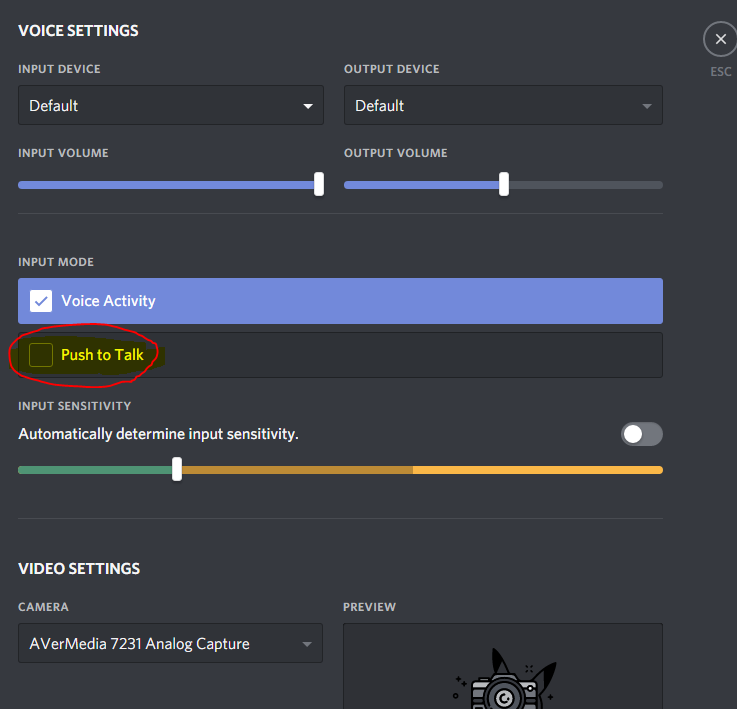Click the Input Device dropdown arrow
The width and height of the screenshot is (737, 709).
click(308, 106)
